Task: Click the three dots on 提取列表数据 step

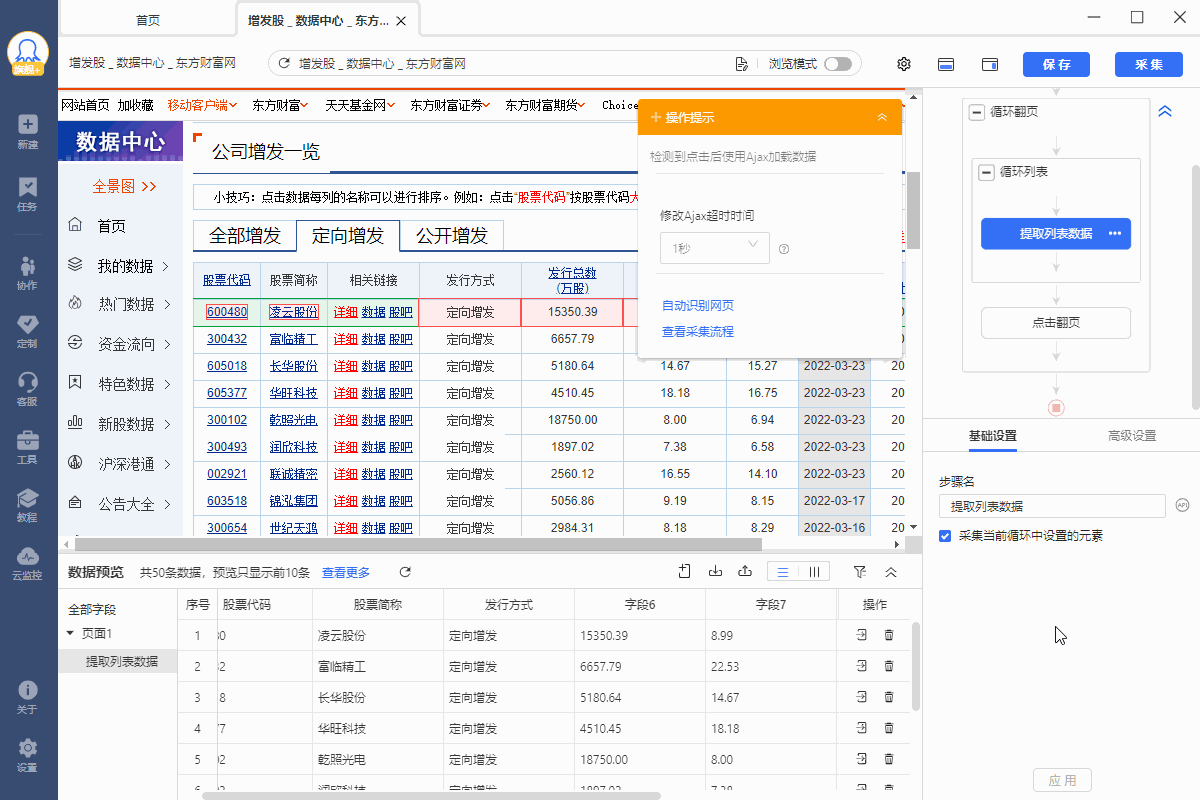Action: click(x=1115, y=234)
